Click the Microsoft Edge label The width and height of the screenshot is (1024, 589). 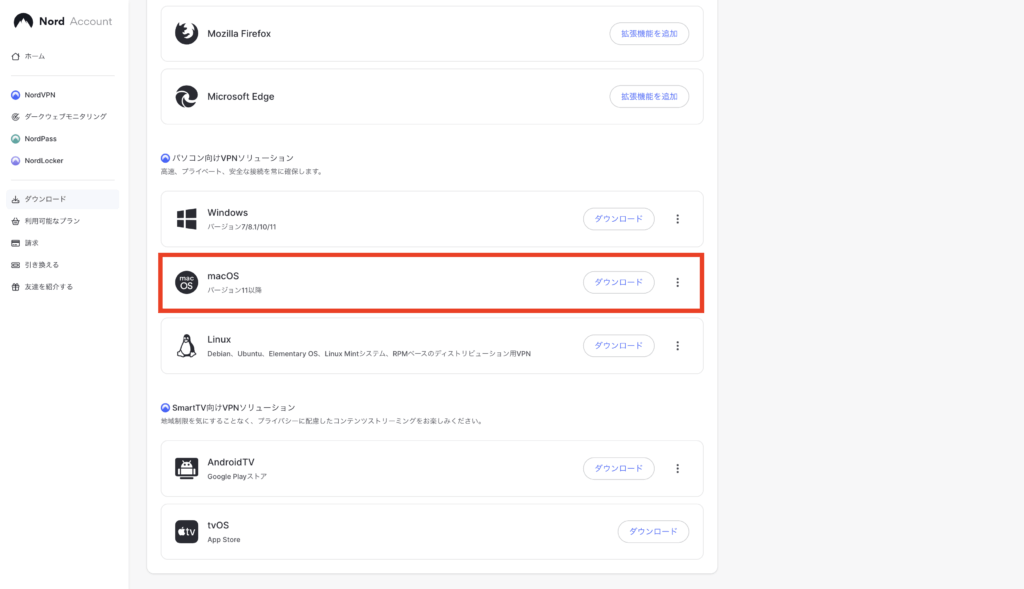pyautogui.click(x=240, y=96)
